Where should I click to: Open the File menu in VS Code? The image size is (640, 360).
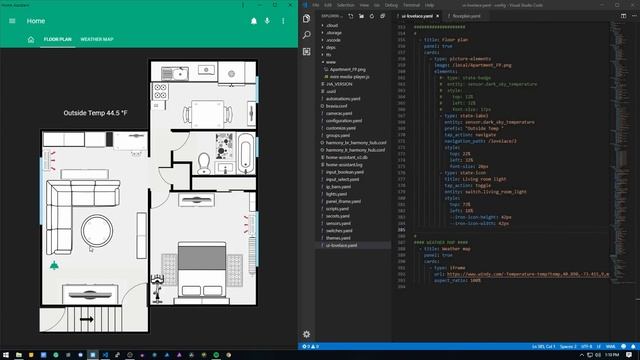click(x=316, y=5)
